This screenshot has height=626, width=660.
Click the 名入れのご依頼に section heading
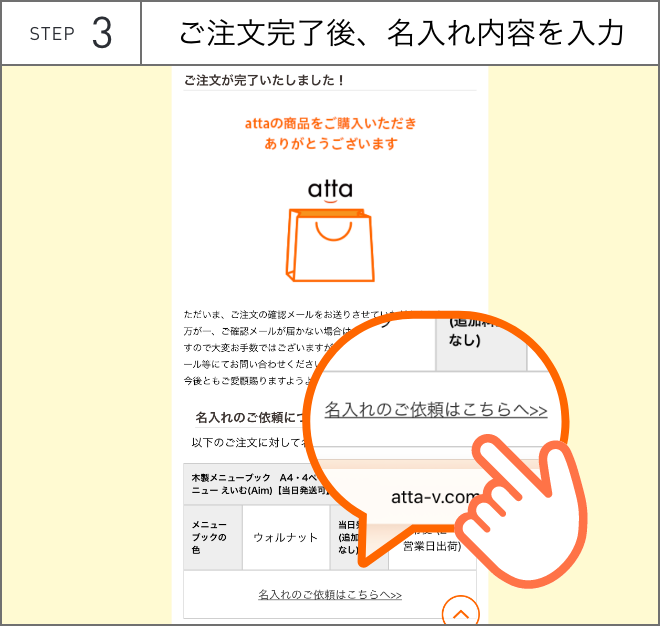(249, 417)
